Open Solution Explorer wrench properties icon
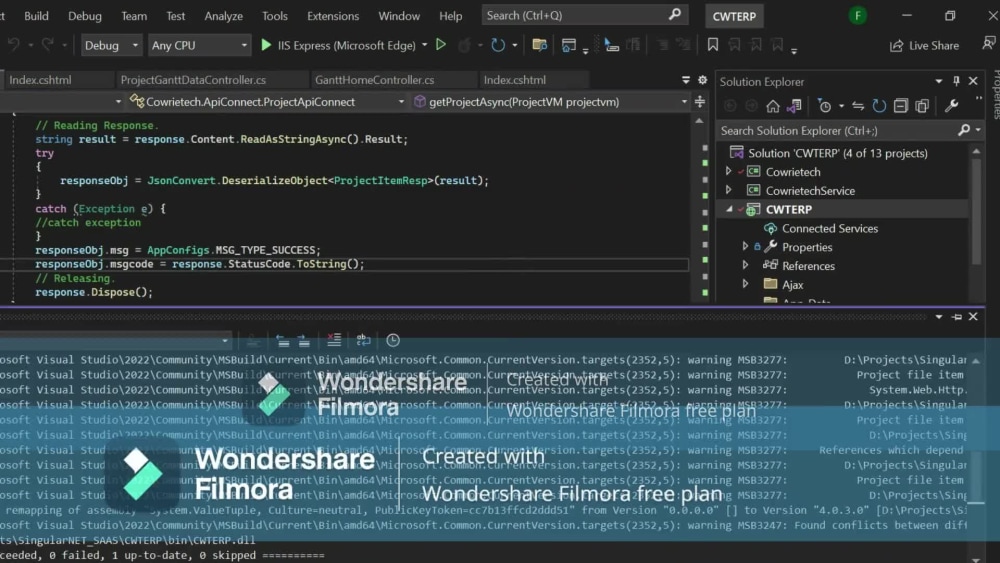Viewport: 1000px width, 563px height. [951, 106]
